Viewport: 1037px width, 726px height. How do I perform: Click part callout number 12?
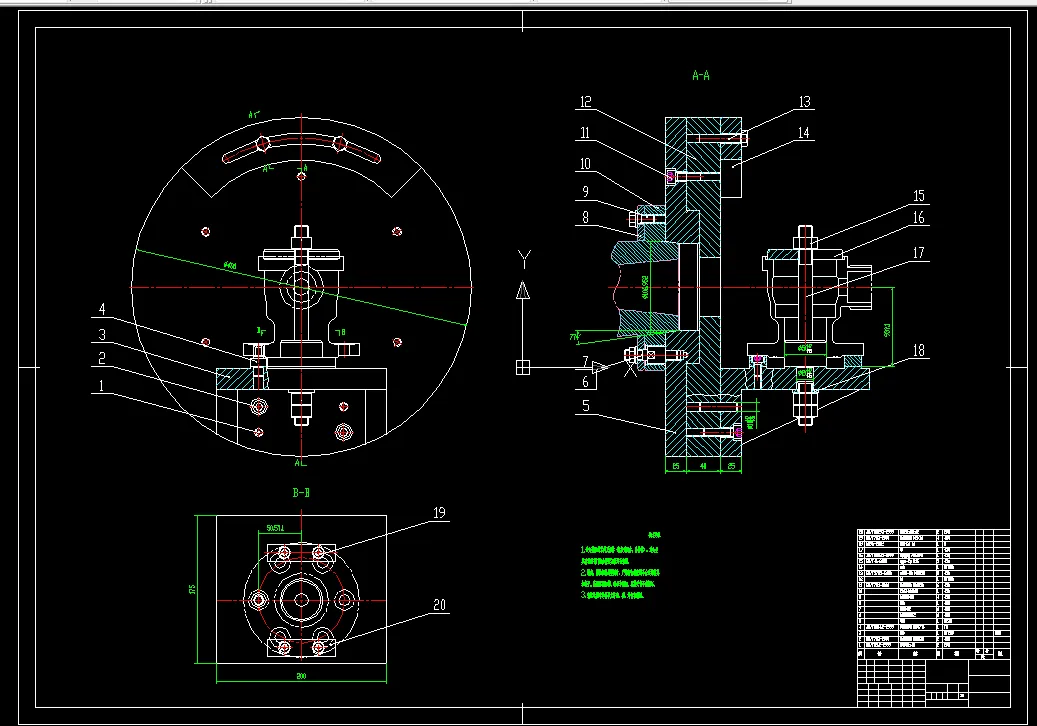pos(586,102)
